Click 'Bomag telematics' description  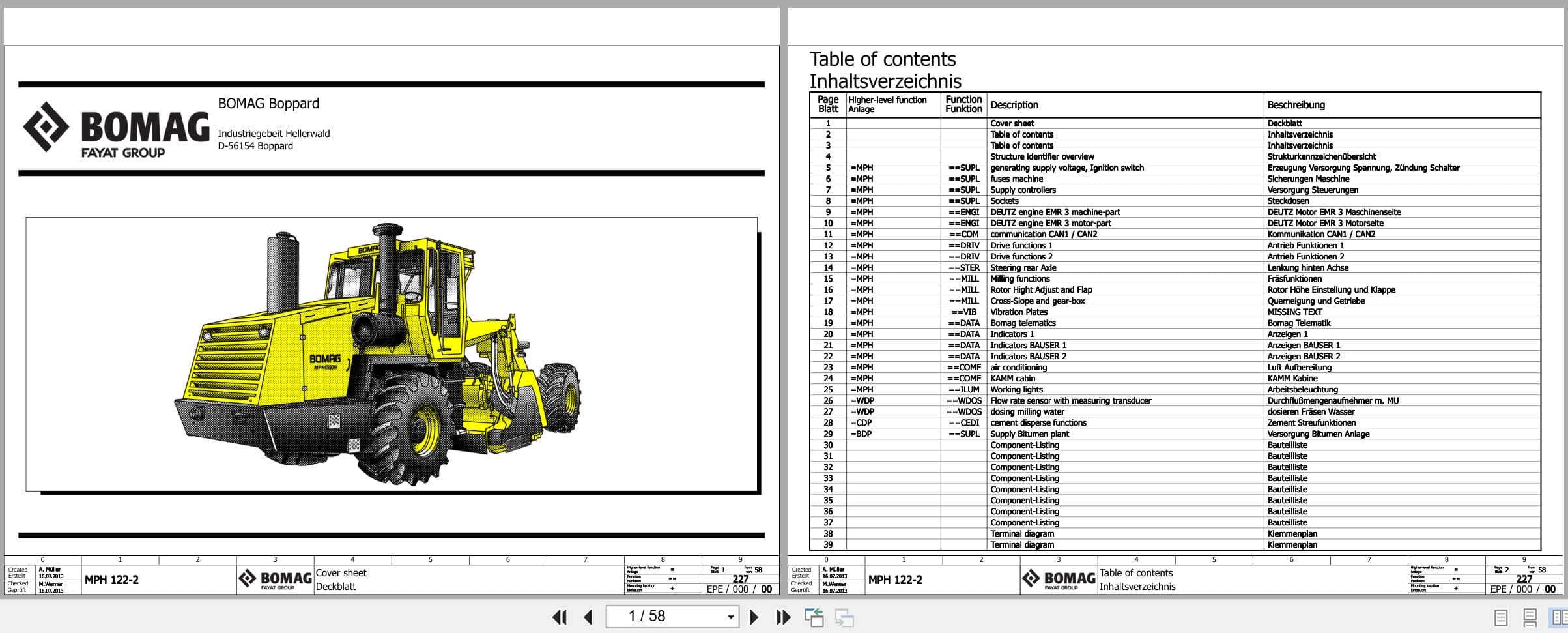click(x=1023, y=323)
